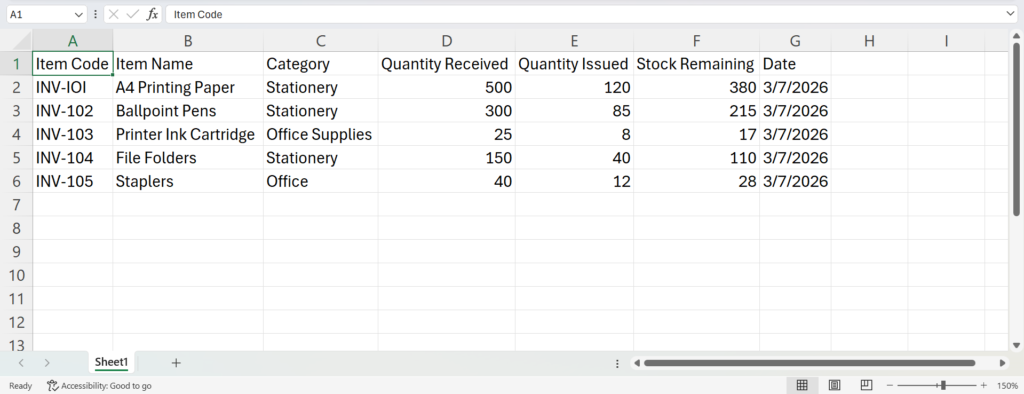Click the Quantity Received header cell
Image resolution: width=1024 pixels, height=394 pixels.
[x=447, y=64]
